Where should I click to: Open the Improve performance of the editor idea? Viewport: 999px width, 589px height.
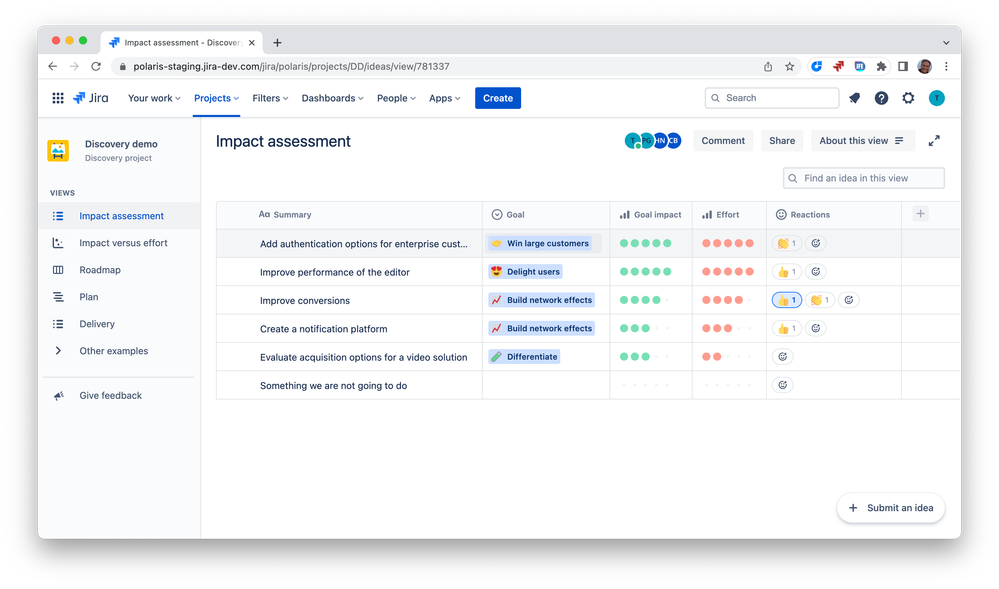point(334,272)
